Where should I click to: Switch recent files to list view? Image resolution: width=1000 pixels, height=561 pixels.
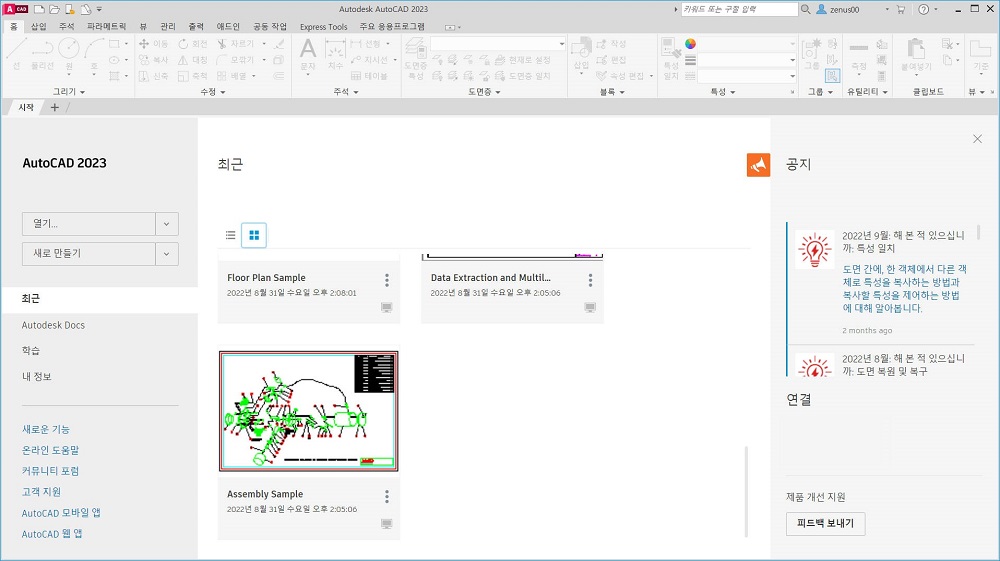pyautogui.click(x=230, y=235)
